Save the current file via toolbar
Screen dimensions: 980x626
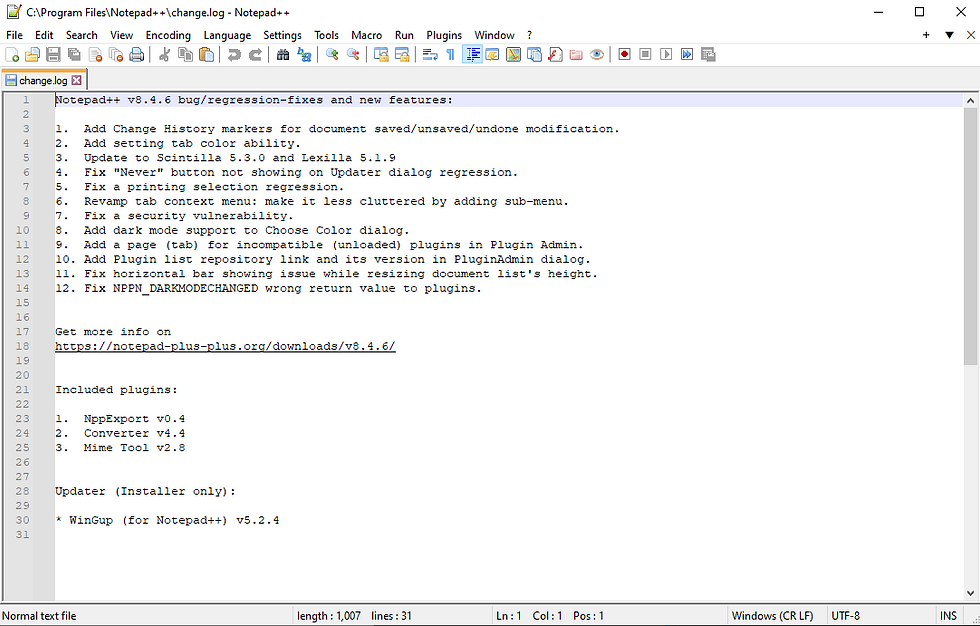54,55
